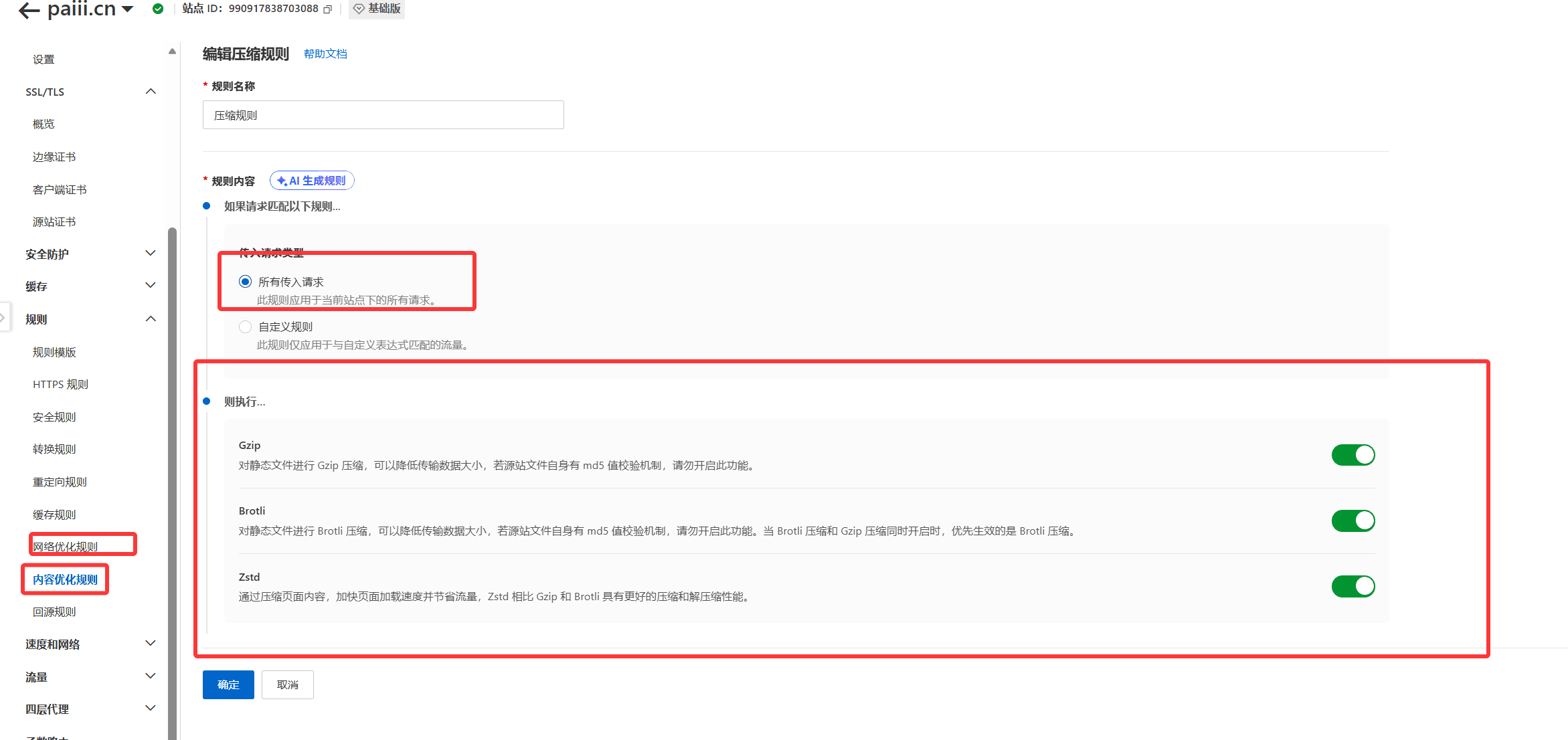This screenshot has height=740, width=1568.
Task: Toggle the Zstd compression switch
Action: [1353, 586]
